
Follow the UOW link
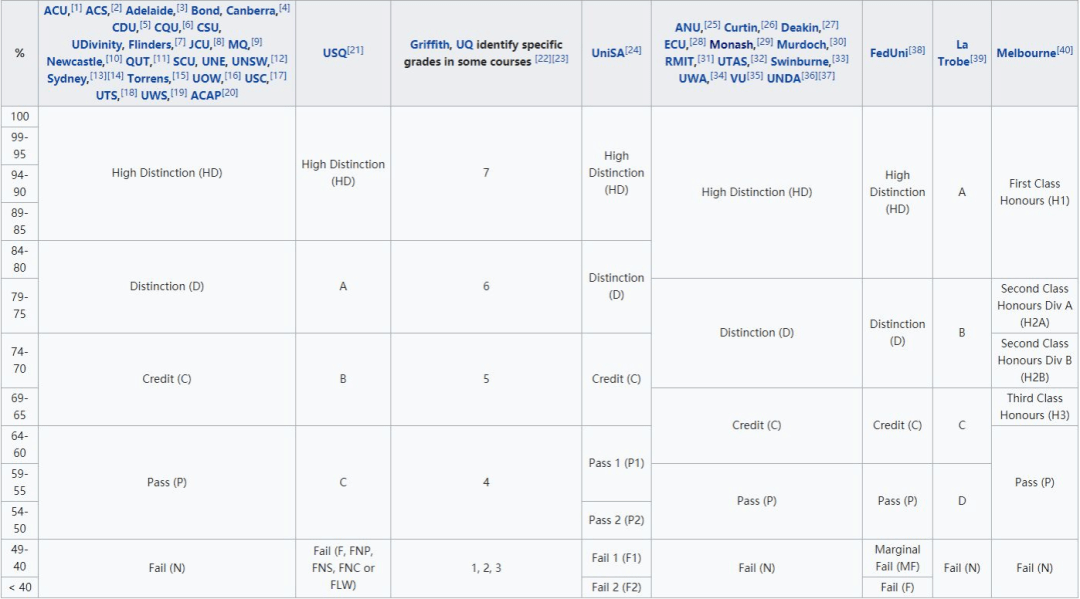tap(207, 78)
